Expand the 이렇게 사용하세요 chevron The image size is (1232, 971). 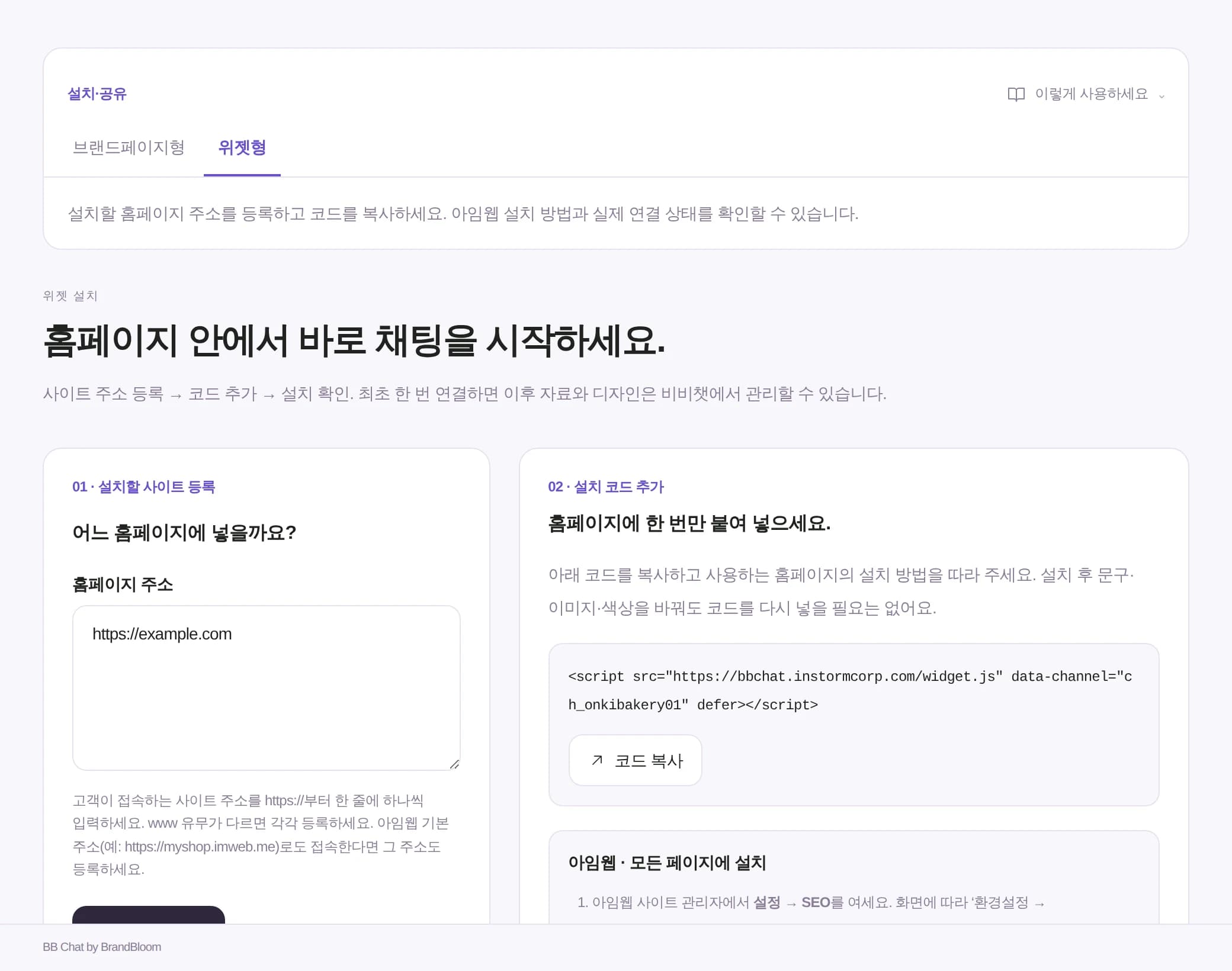(x=1162, y=96)
